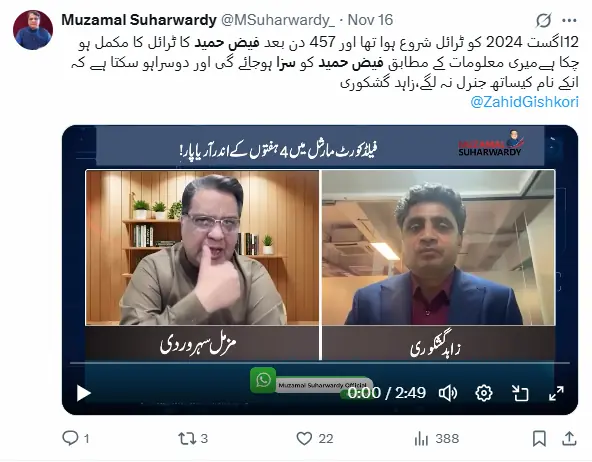This screenshot has width=592, height=462.
Task: Click the author's profile avatar
Action: [x=33, y=30]
